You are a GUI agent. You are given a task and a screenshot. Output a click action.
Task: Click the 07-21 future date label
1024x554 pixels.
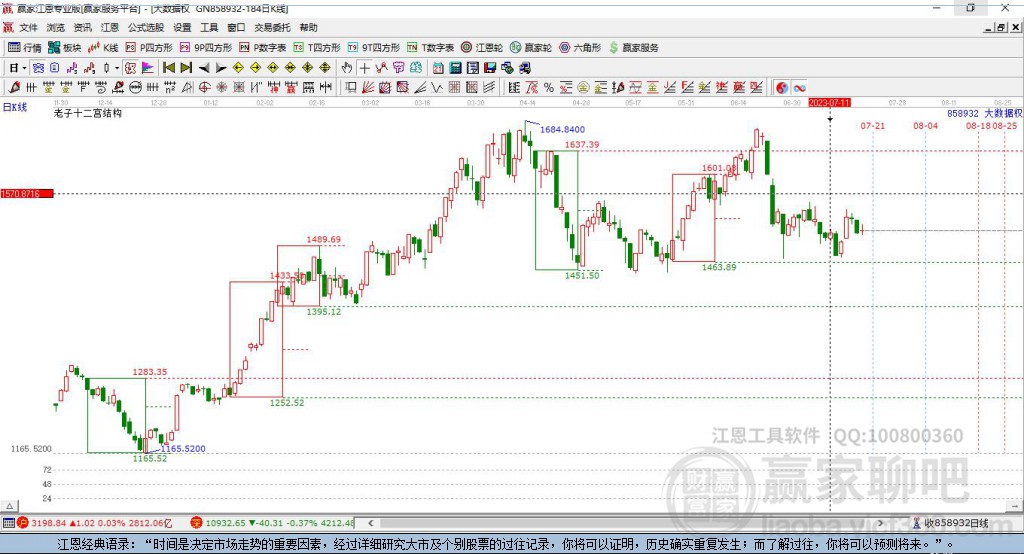pyautogui.click(x=872, y=125)
